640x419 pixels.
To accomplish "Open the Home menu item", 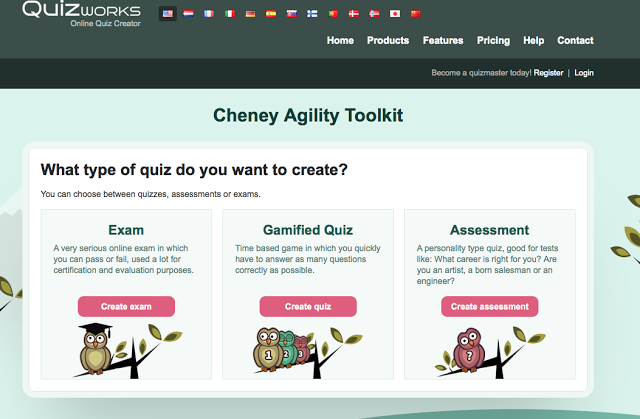I will (x=340, y=41).
